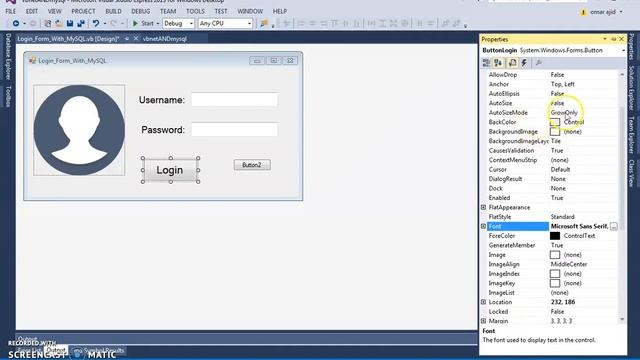
Task: Click the Navigate Backward toolbar icon
Action: click(x=16, y=24)
